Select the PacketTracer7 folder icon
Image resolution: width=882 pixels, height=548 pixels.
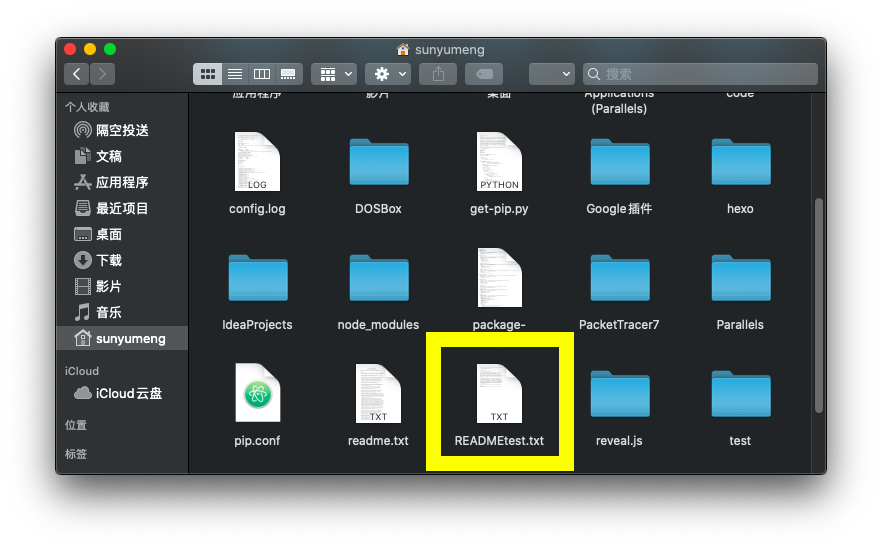coord(619,278)
